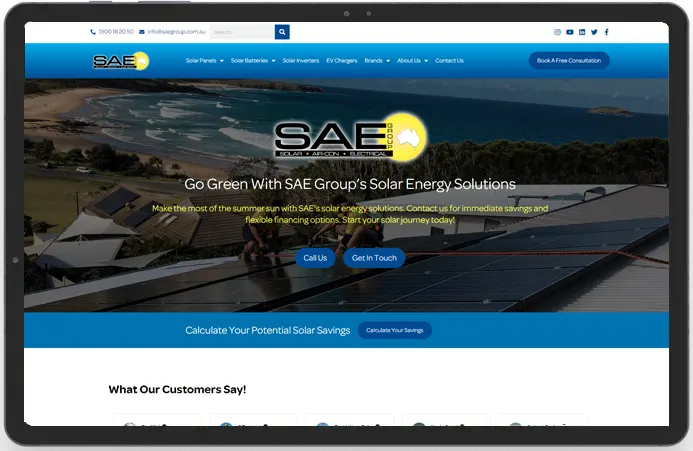This screenshot has width=693, height=451.
Task: Open the Facebook social icon
Action: point(606,32)
